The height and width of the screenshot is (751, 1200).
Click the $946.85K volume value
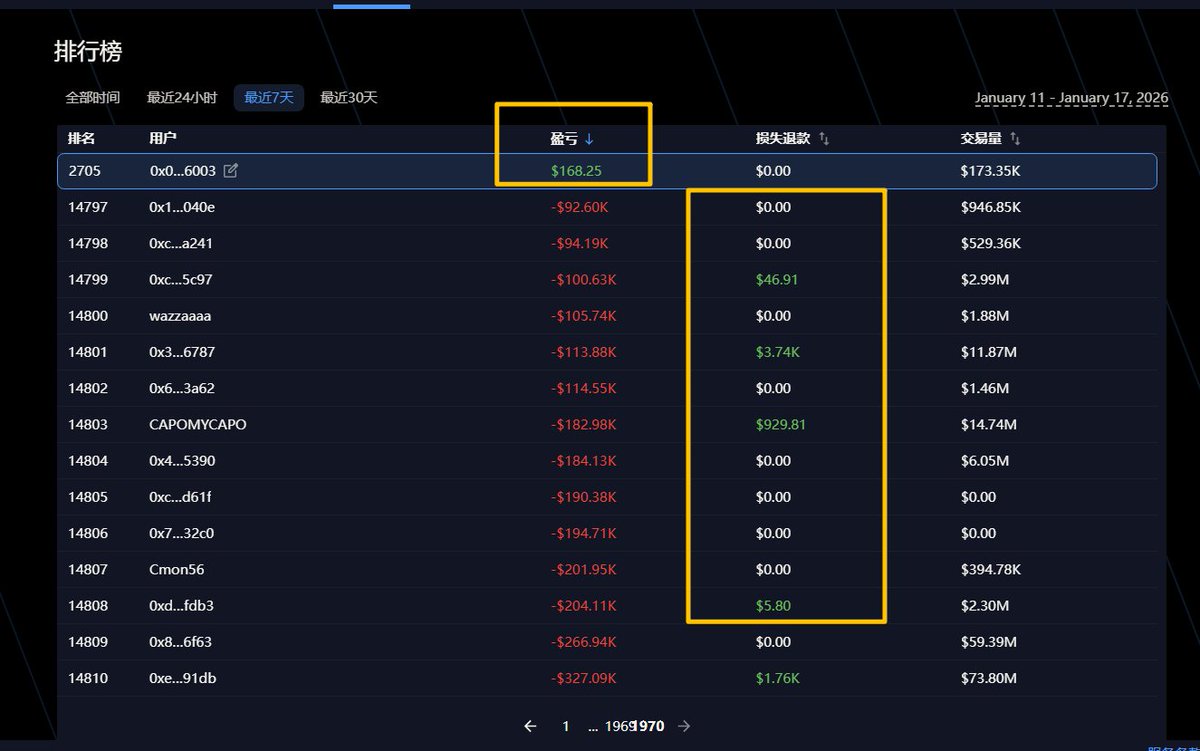(x=991, y=207)
